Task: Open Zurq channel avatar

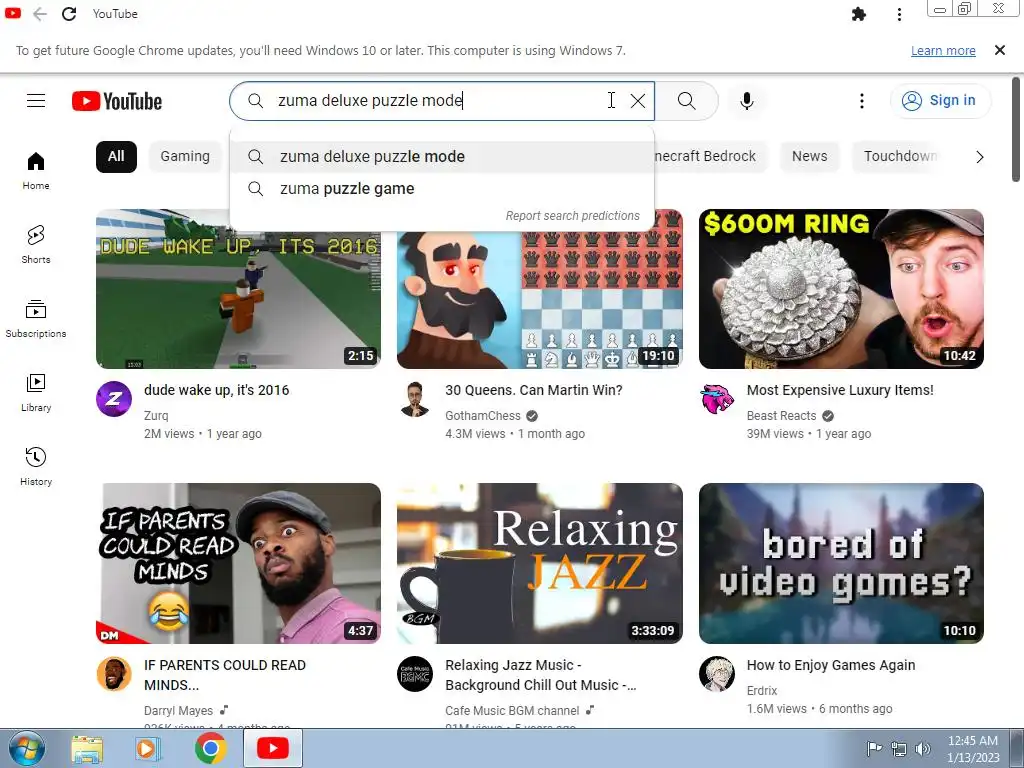Action: tap(114, 399)
